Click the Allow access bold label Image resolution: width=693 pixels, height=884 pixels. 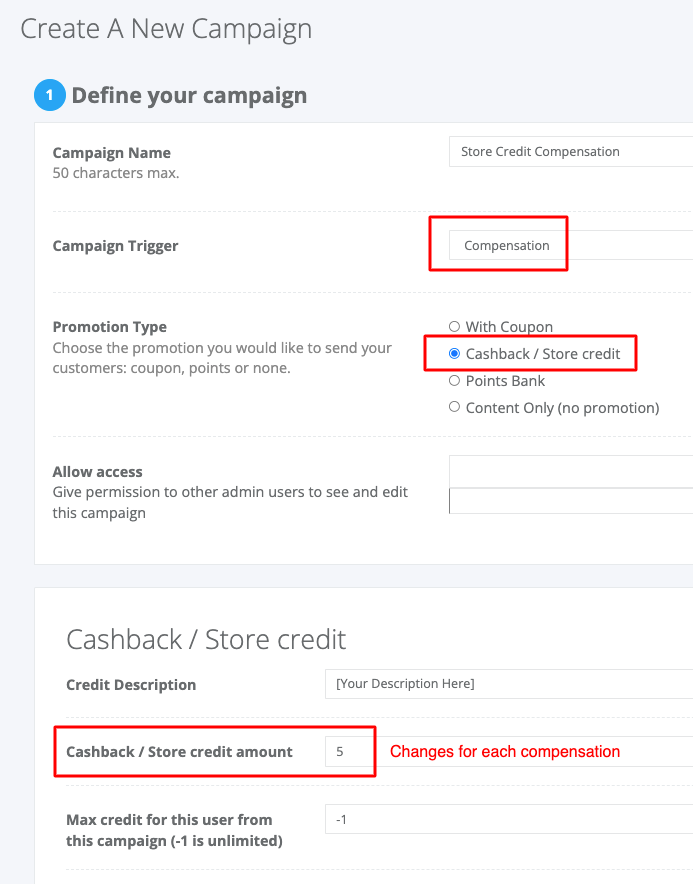(98, 471)
